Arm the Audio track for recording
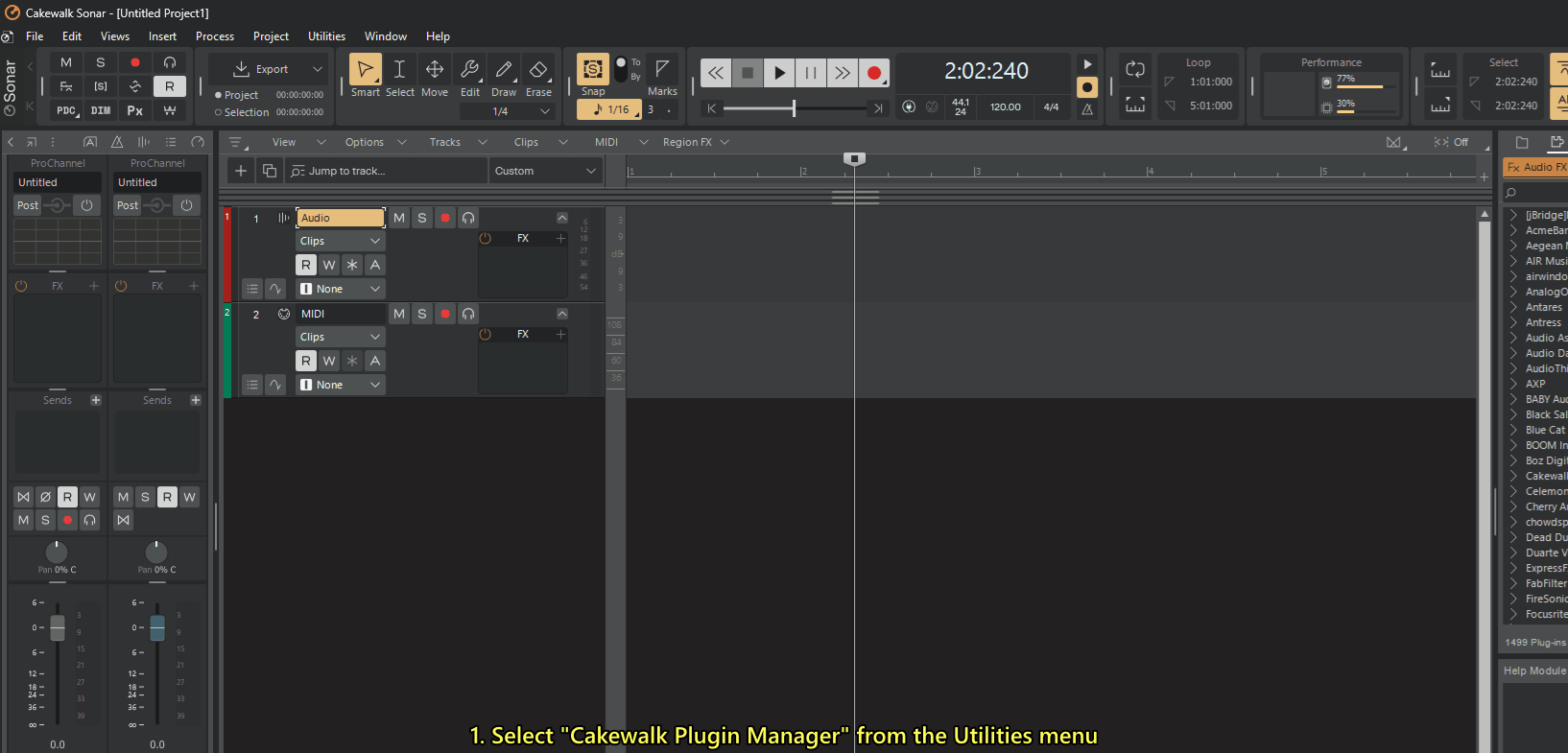 (x=445, y=218)
